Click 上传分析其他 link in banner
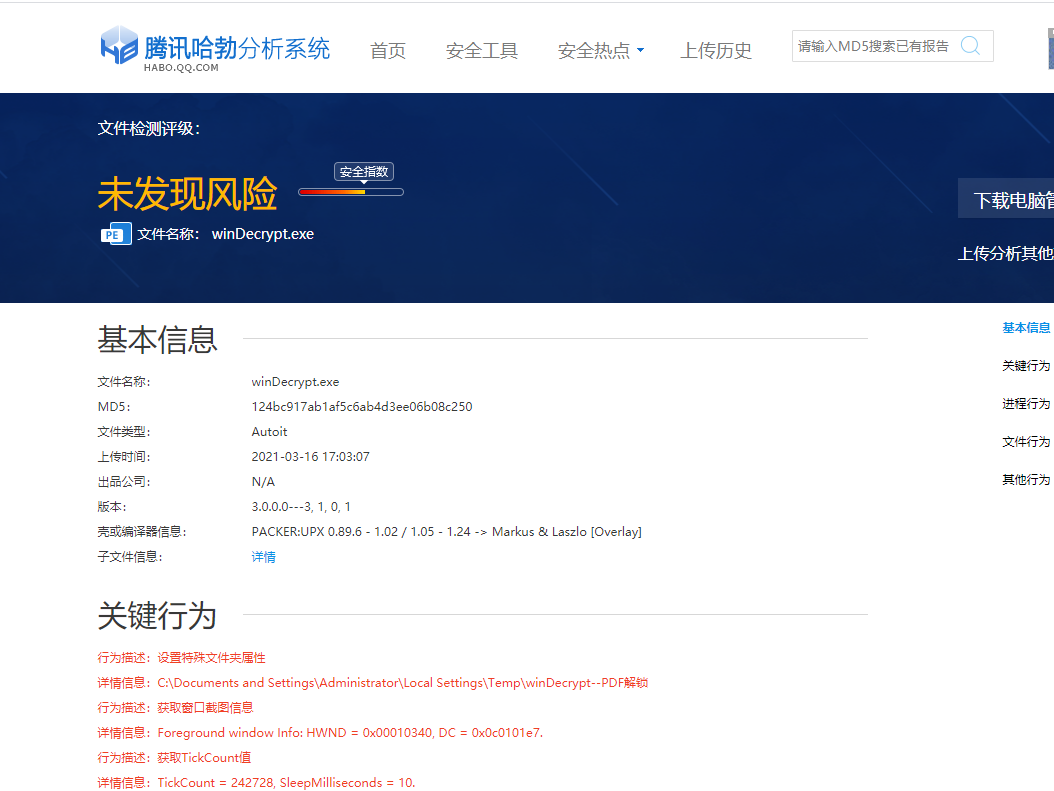The height and width of the screenshot is (791, 1054). pyautogui.click(x=1005, y=253)
